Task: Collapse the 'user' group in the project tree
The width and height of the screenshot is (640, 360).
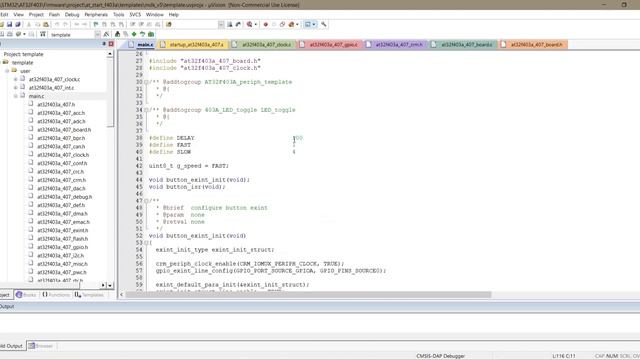Action: coord(7,71)
